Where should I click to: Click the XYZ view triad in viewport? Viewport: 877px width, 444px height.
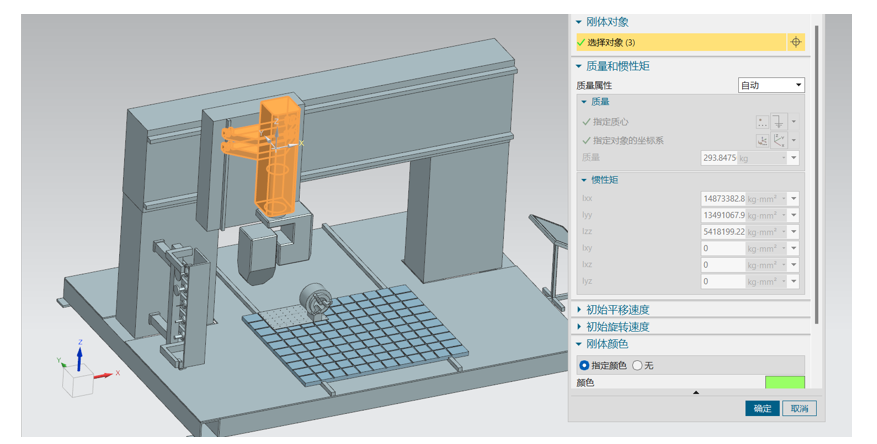pyautogui.click(x=80, y=373)
